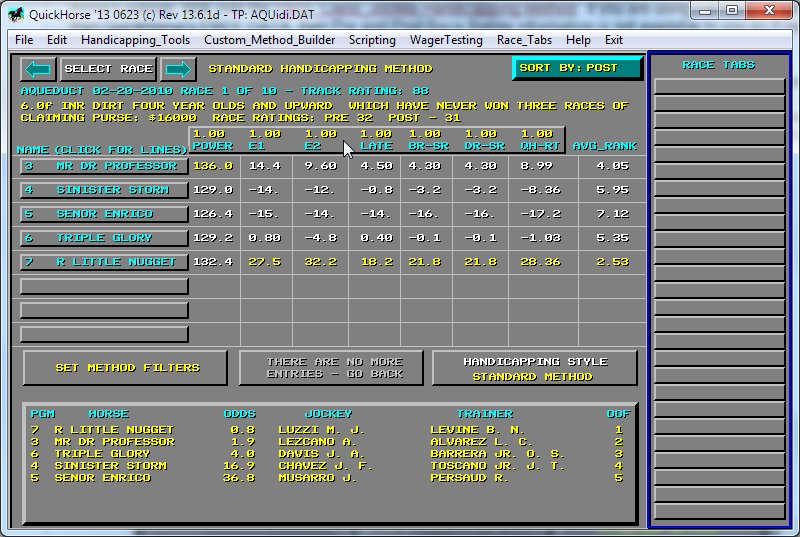Screen dimensions: 800x537
Task: Open the Handicapping_Tools menu
Action: (x=135, y=40)
